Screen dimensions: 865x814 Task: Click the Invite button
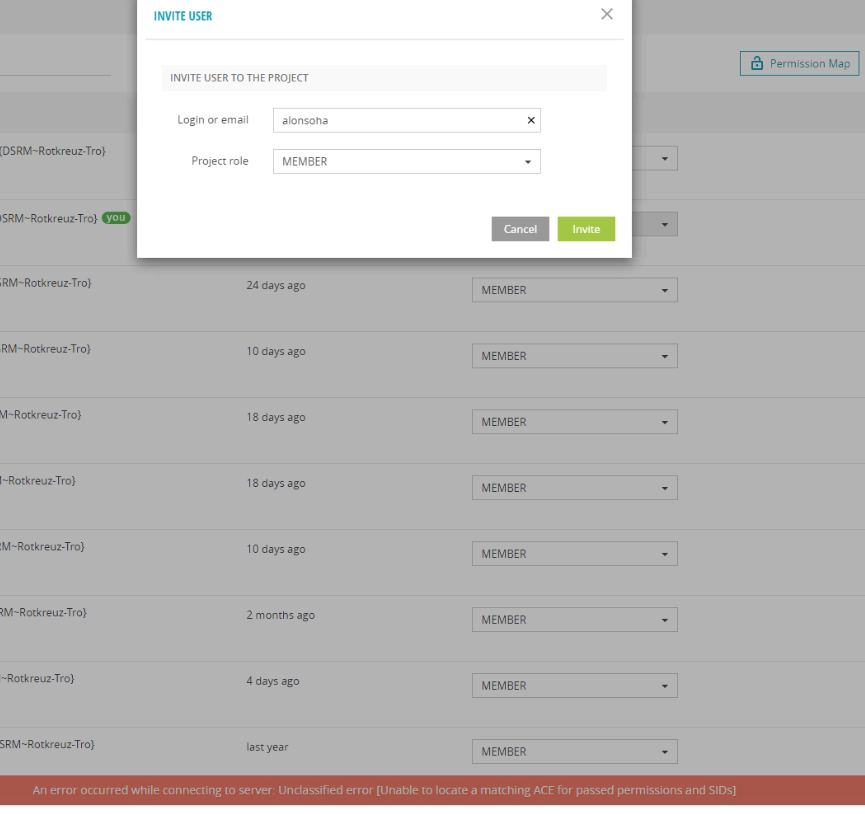[586, 229]
